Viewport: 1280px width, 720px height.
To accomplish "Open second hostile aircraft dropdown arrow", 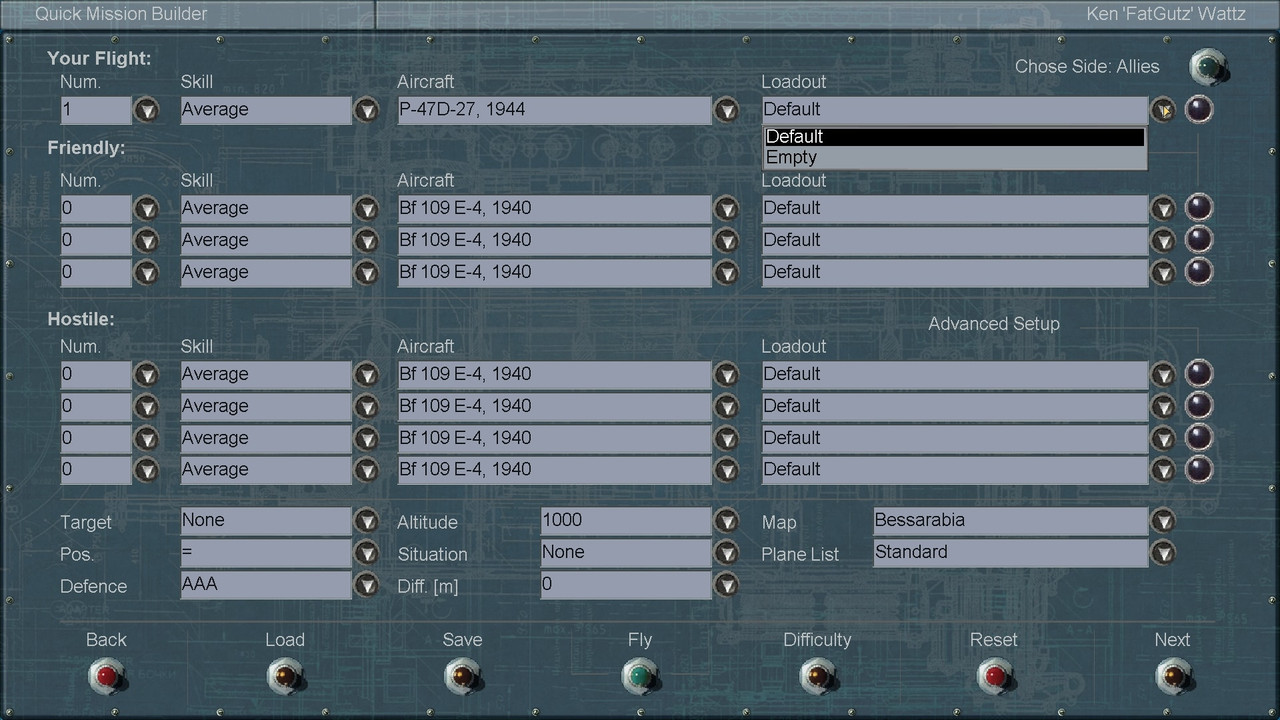I will point(726,407).
